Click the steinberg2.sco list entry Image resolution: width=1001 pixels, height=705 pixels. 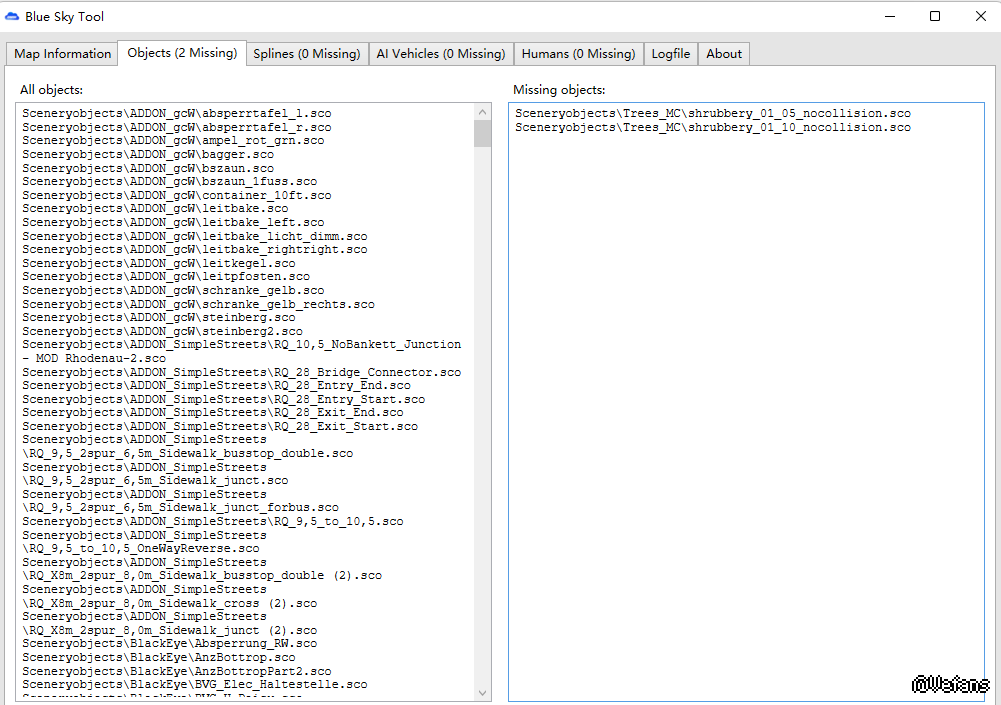click(x=163, y=331)
